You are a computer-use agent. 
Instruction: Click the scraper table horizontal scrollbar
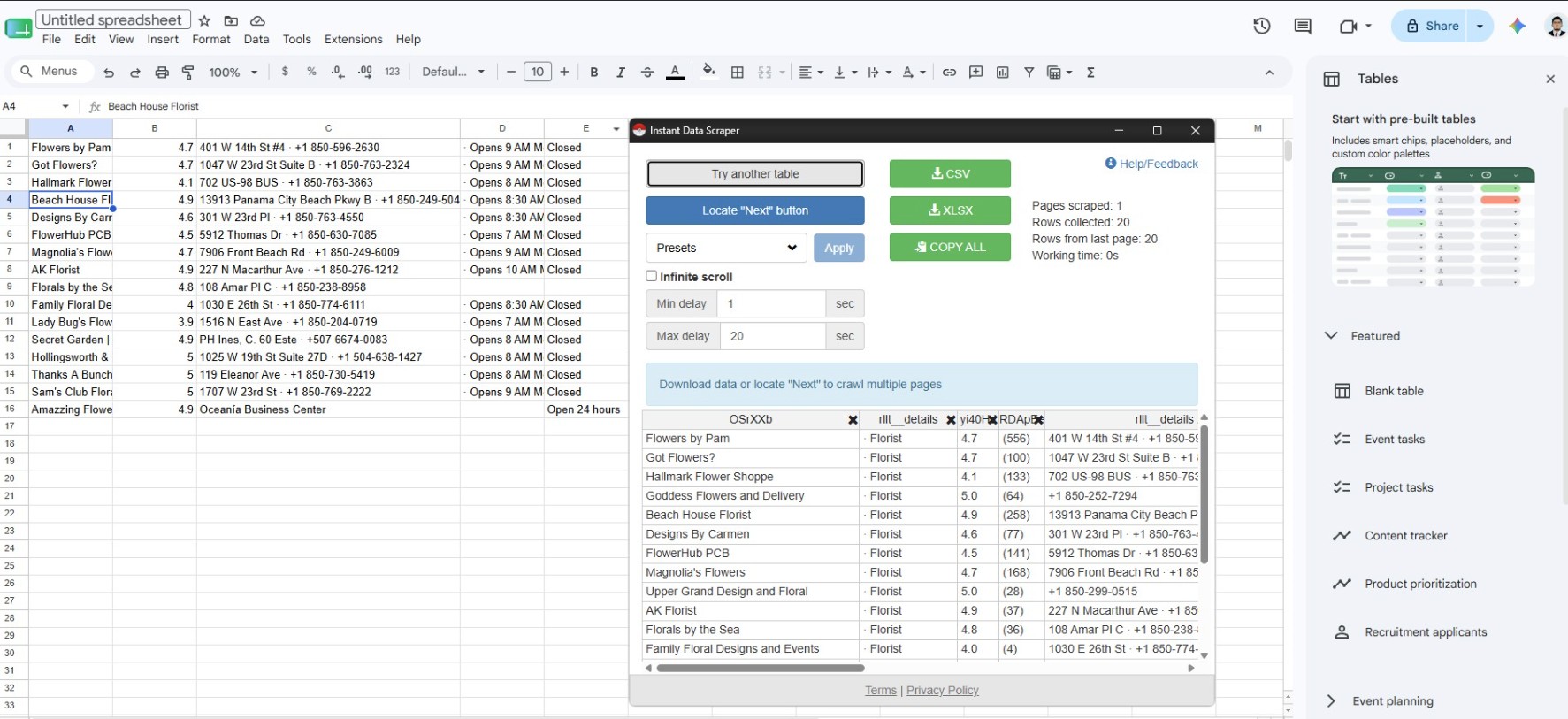coord(761,668)
